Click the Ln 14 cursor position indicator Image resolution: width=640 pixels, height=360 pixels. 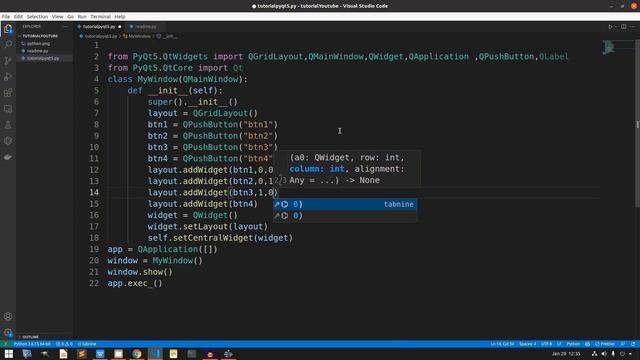tap(502, 344)
